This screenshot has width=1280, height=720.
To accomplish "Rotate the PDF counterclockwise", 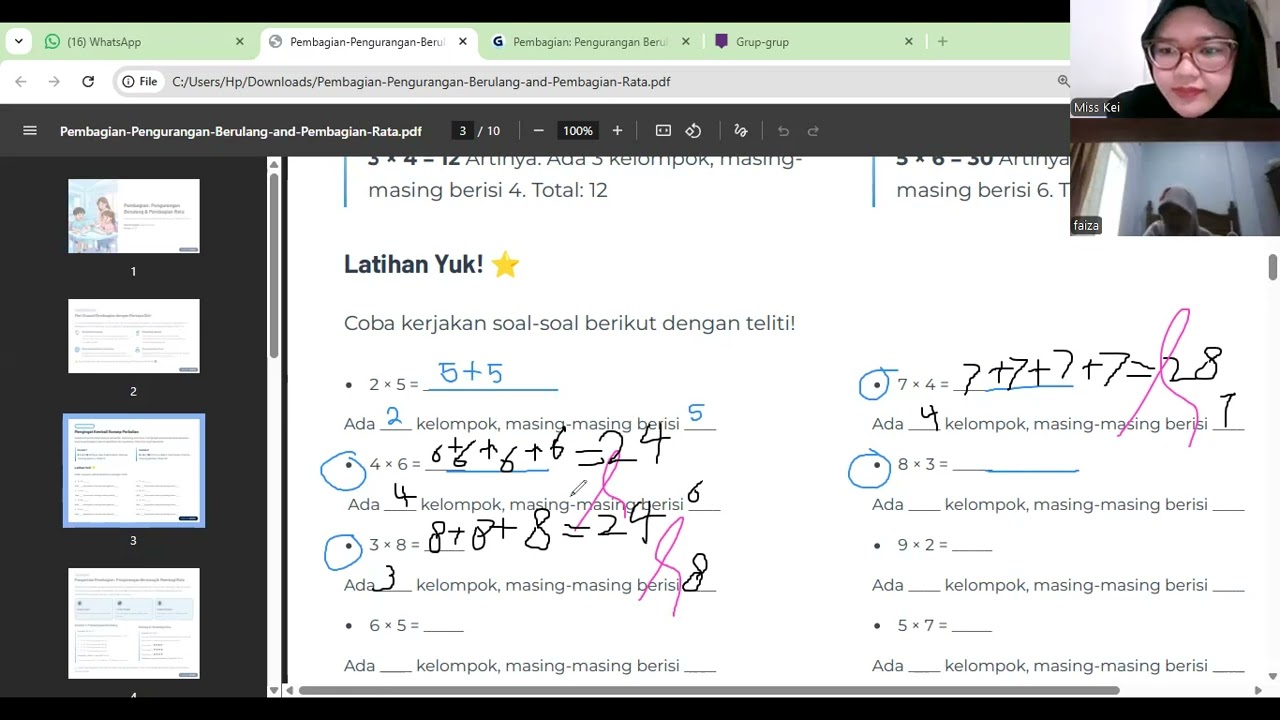I will tap(693, 131).
